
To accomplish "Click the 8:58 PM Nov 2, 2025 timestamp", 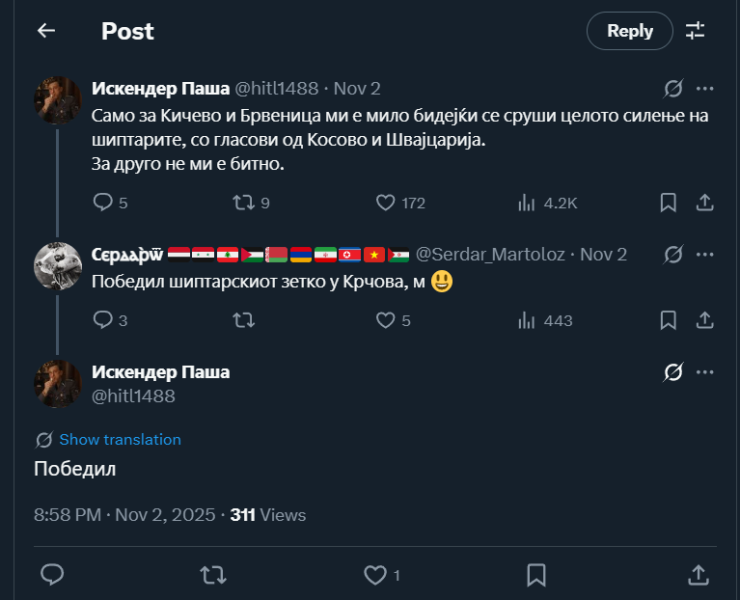I will click(125, 515).
